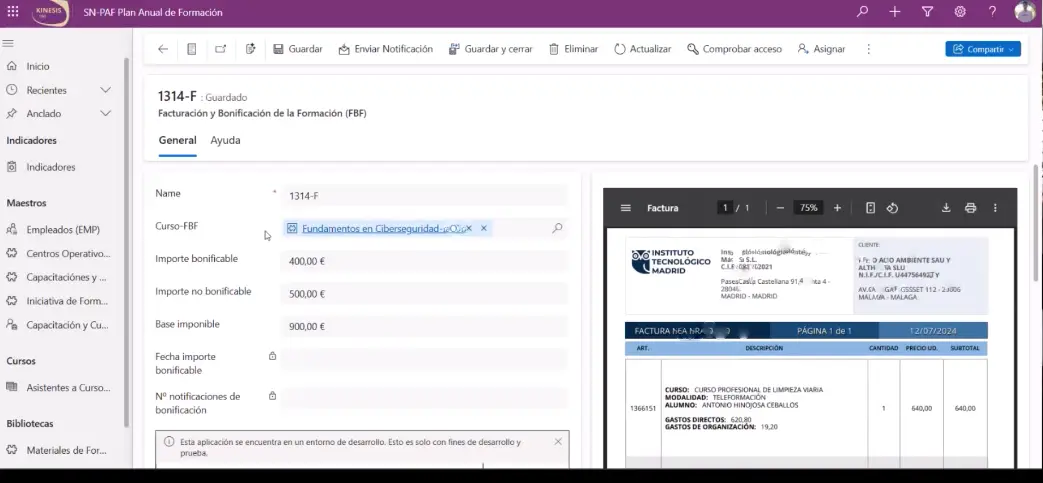The image size is (1043, 483).
Task: Click the SN-PAF Plan Anual de Formación title
Action: tap(153, 13)
